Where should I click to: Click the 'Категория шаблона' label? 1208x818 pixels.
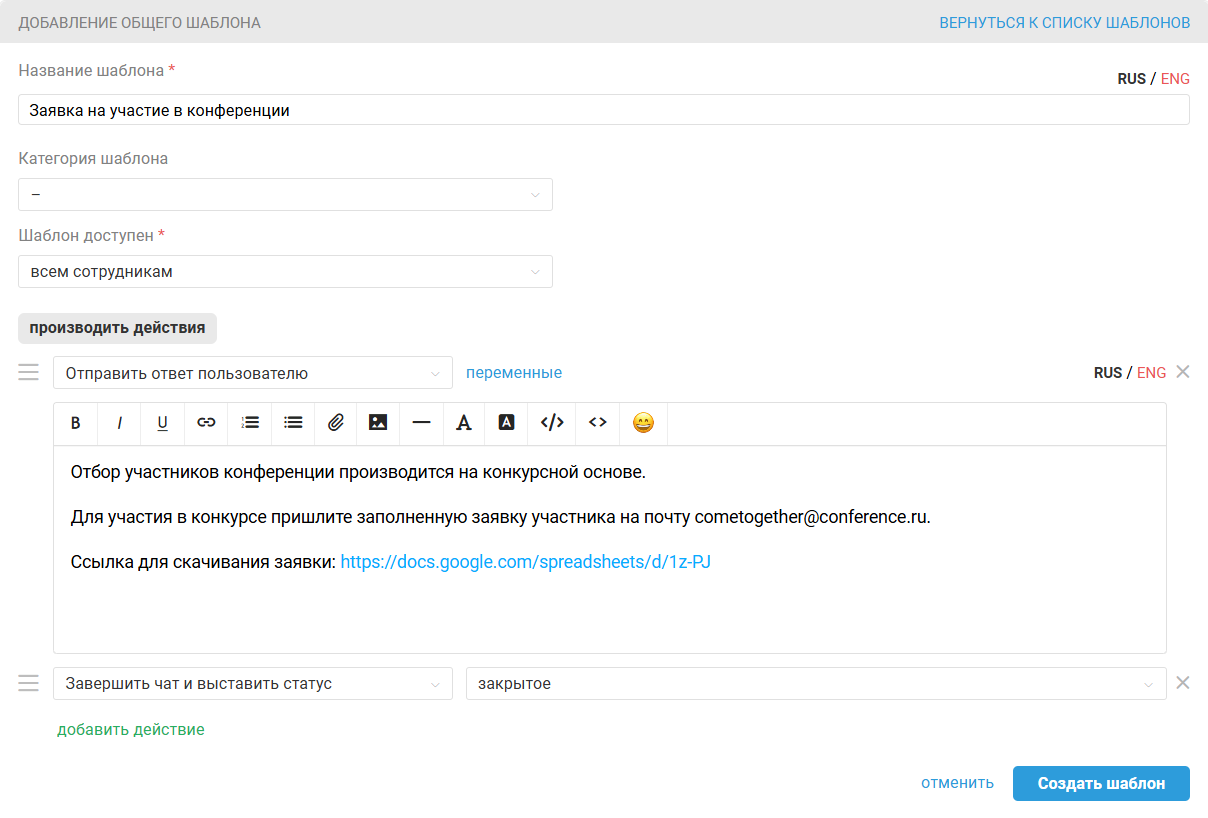coord(93,158)
